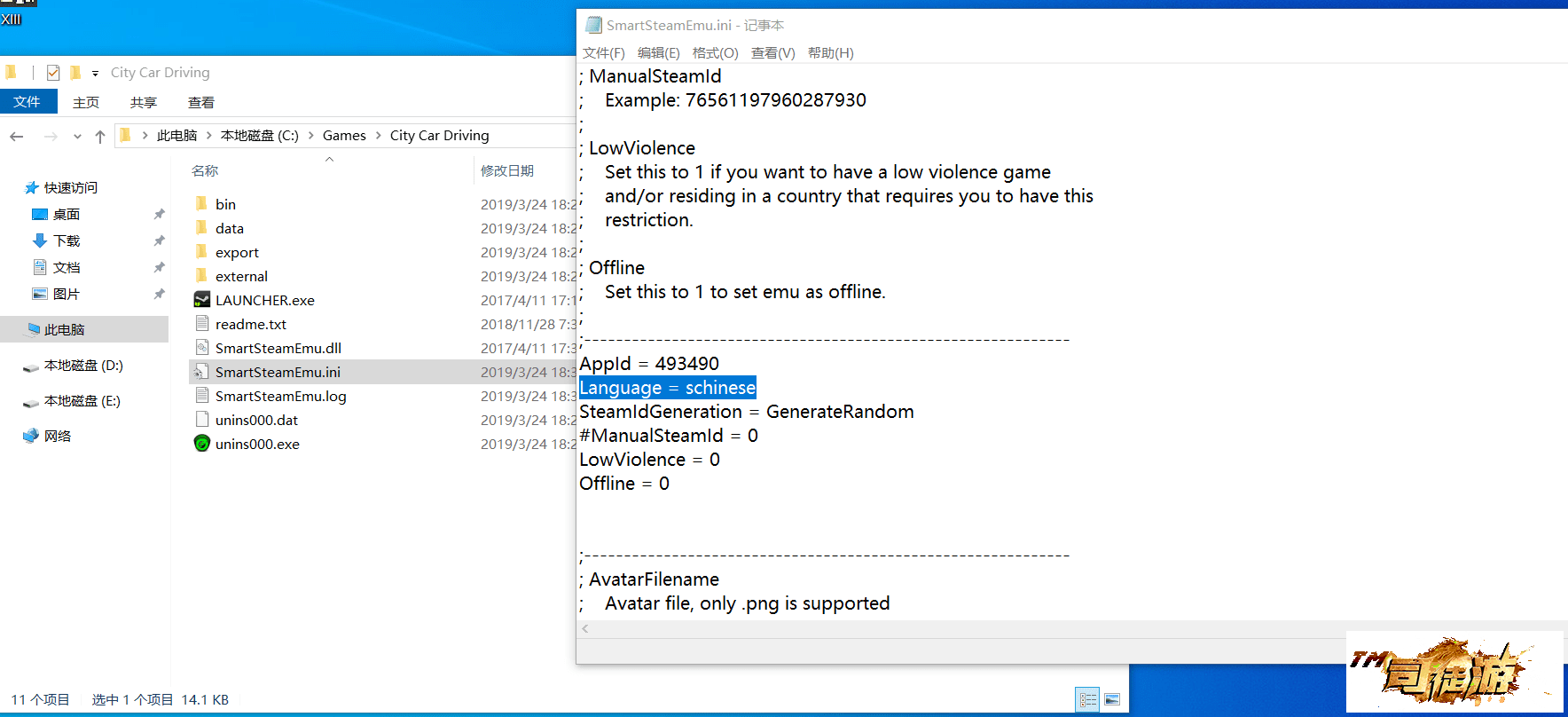
Task: Open Notepad 帮助(H) menu
Action: click(831, 53)
